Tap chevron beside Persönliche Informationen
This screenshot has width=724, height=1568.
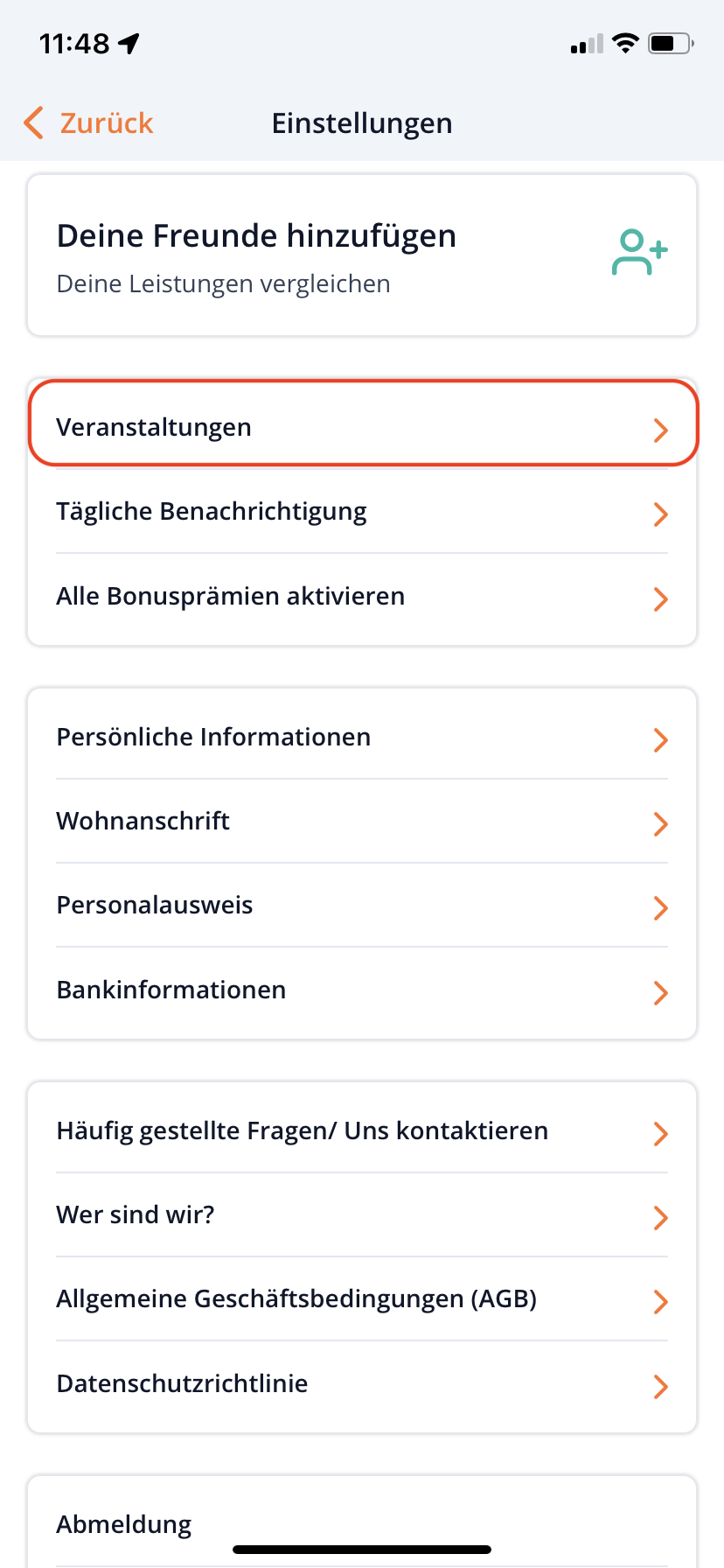[x=660, y=740]
